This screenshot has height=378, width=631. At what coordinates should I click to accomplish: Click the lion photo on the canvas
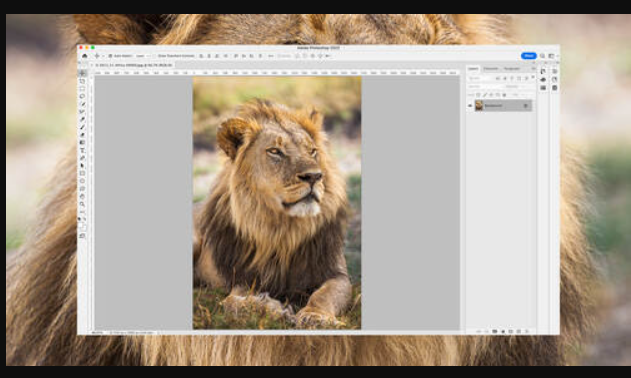tap(277, 203)
